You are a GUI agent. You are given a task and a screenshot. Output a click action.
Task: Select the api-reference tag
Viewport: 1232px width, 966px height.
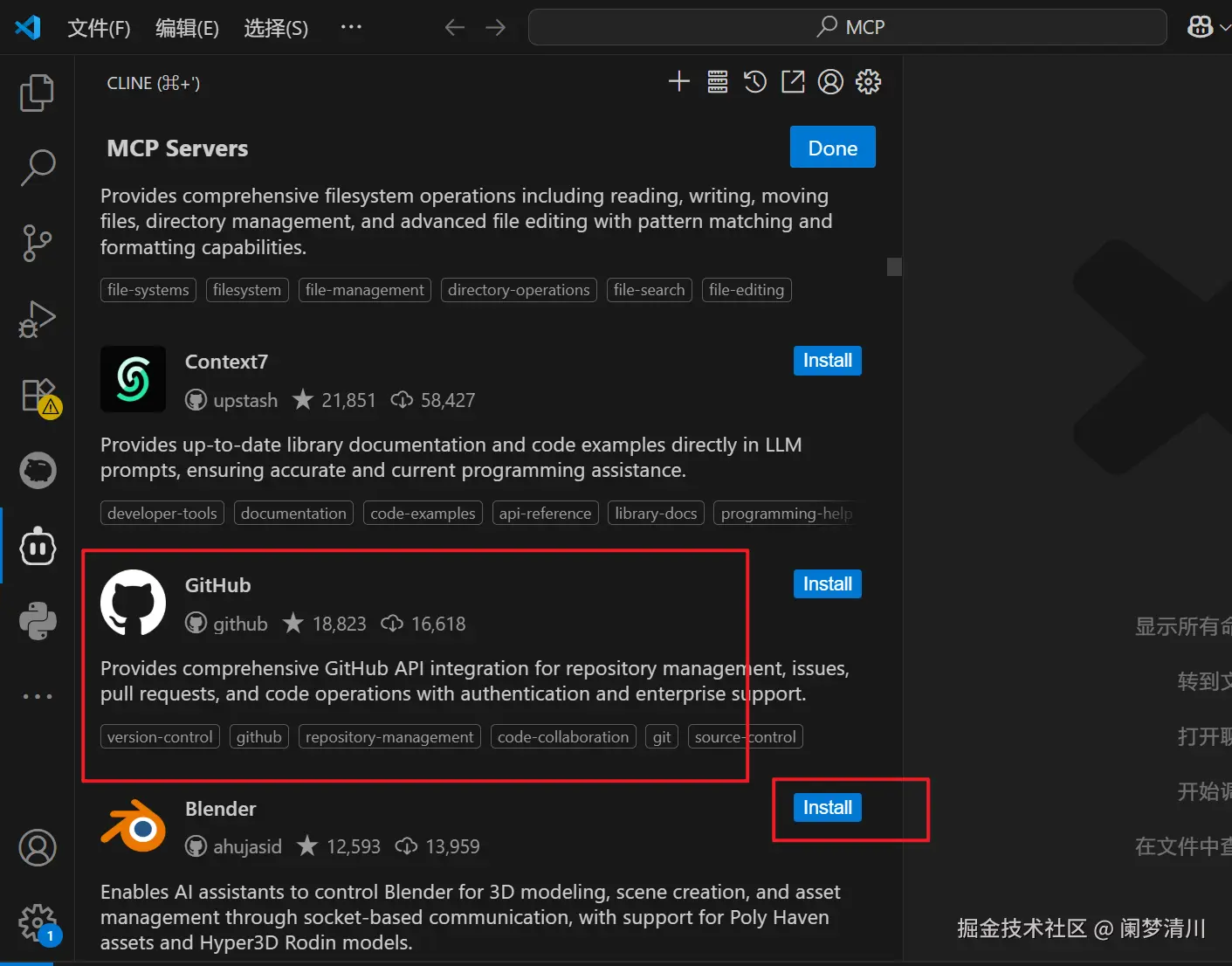pos(545,514)
